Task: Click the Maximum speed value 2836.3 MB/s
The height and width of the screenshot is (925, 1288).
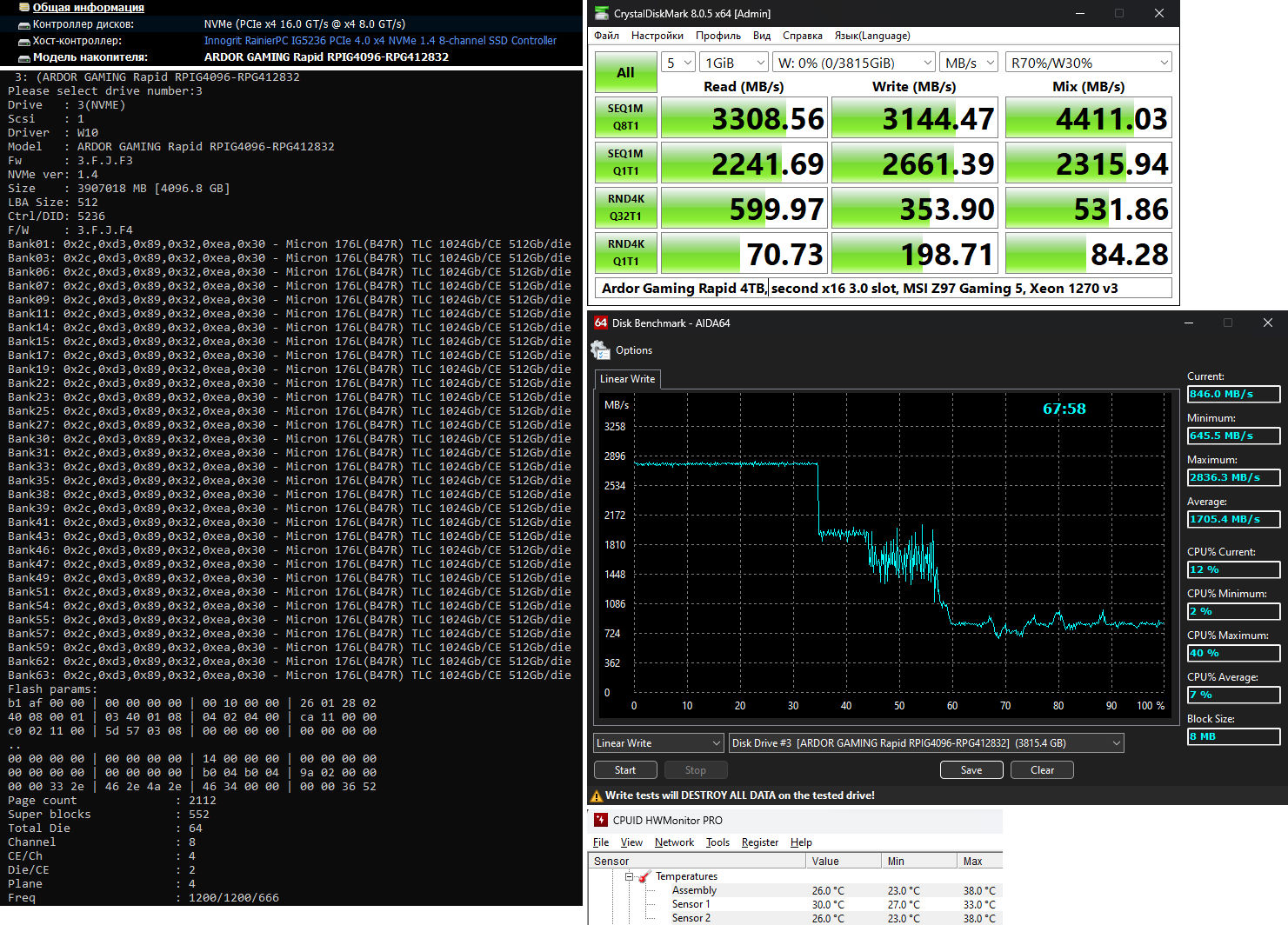Action: 1233,477
